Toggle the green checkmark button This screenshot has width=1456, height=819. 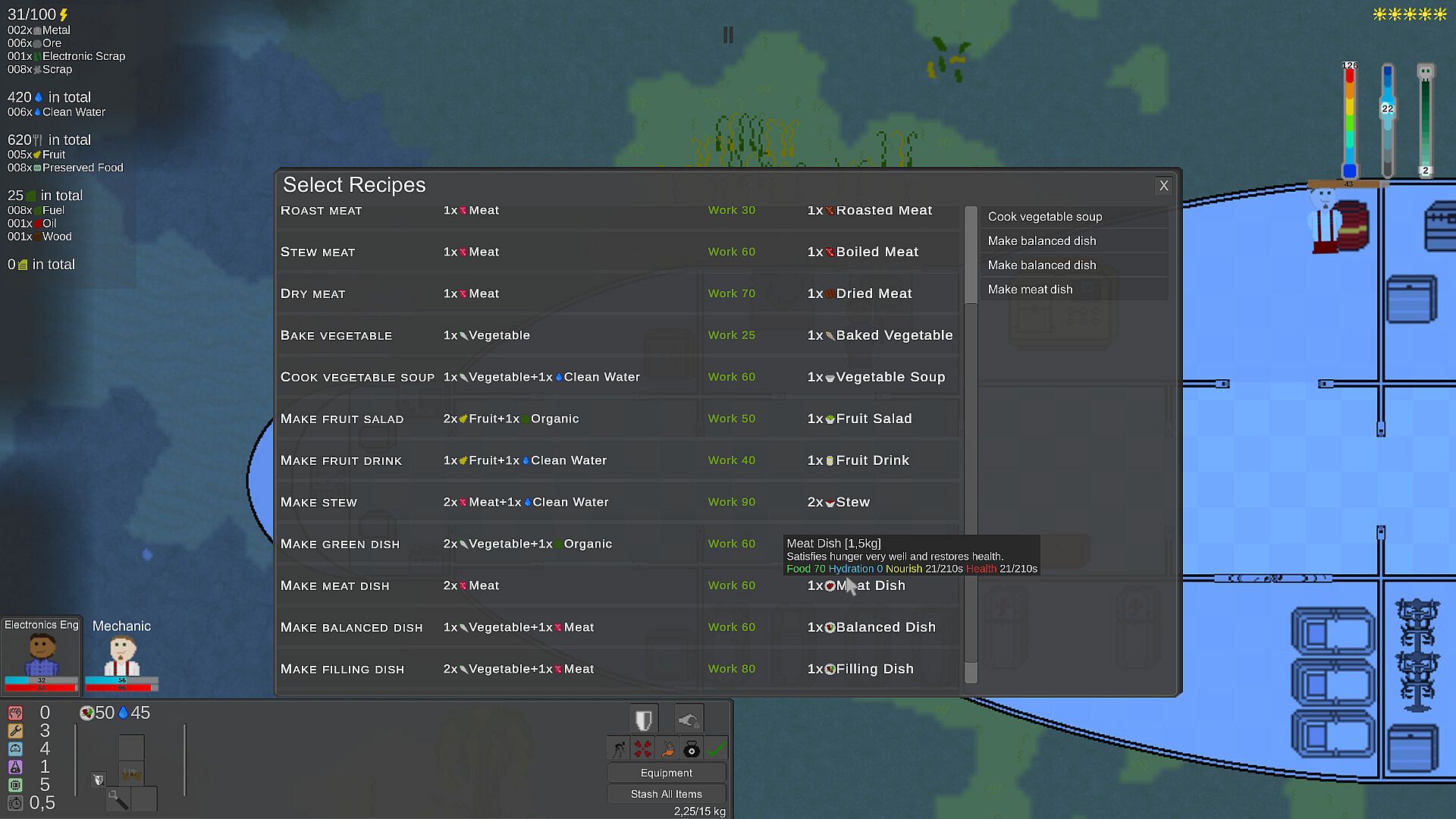point(715,749)
